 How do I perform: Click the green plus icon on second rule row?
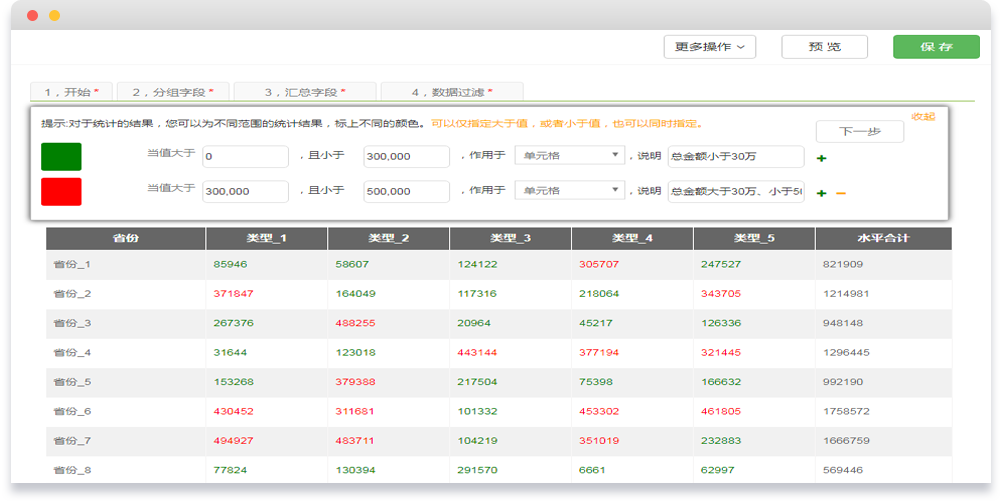click(822, 193)
